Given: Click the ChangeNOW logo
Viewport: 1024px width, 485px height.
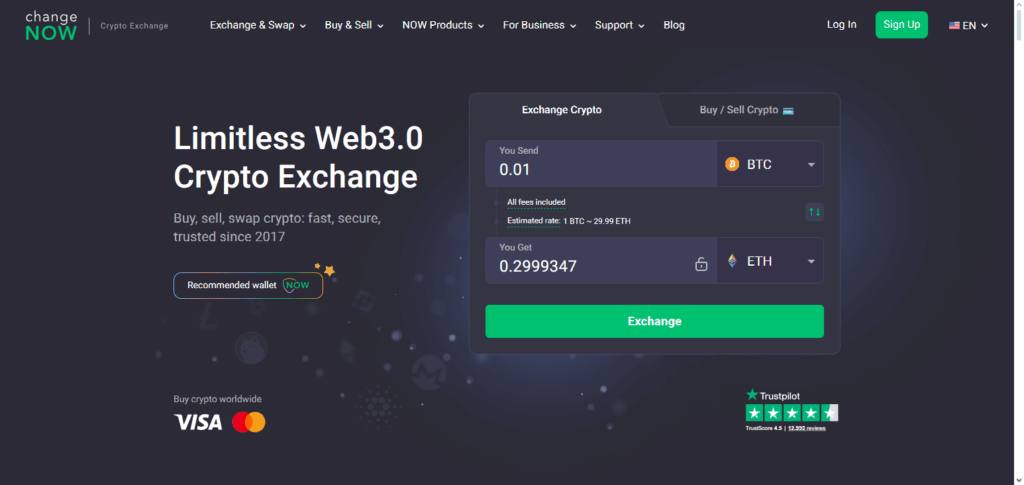Looking at the screenshot, I should (51, 26).
